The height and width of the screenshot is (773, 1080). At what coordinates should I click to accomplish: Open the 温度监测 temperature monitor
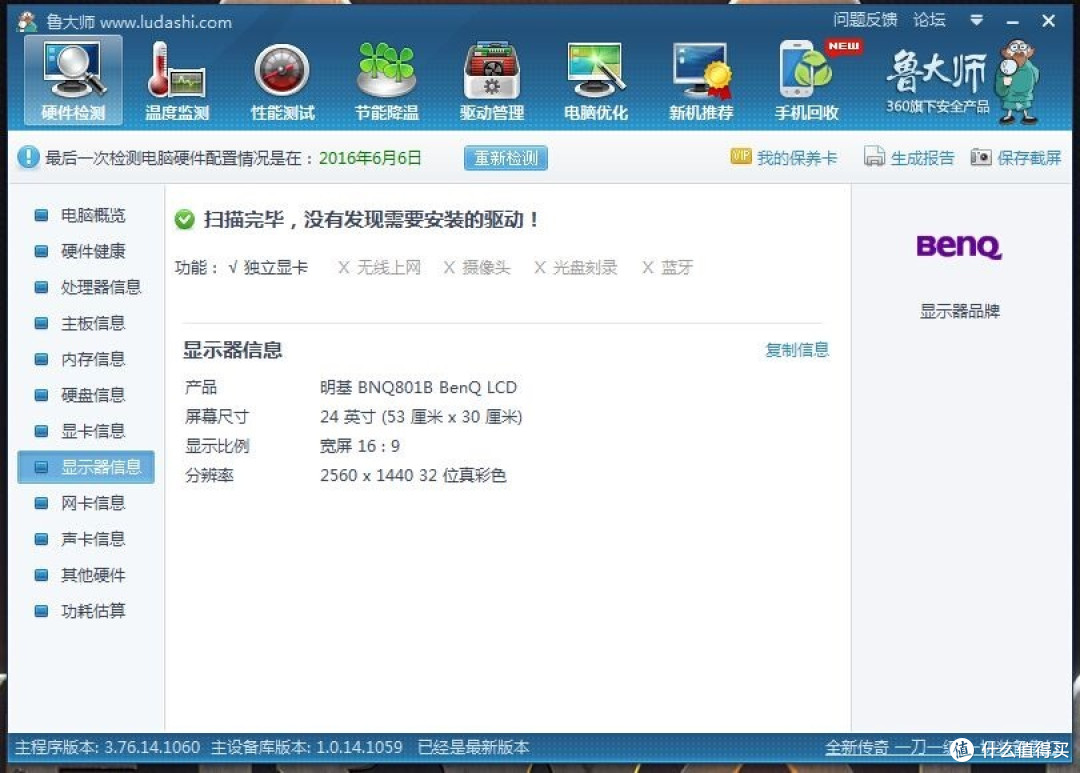tap(177, 81)
